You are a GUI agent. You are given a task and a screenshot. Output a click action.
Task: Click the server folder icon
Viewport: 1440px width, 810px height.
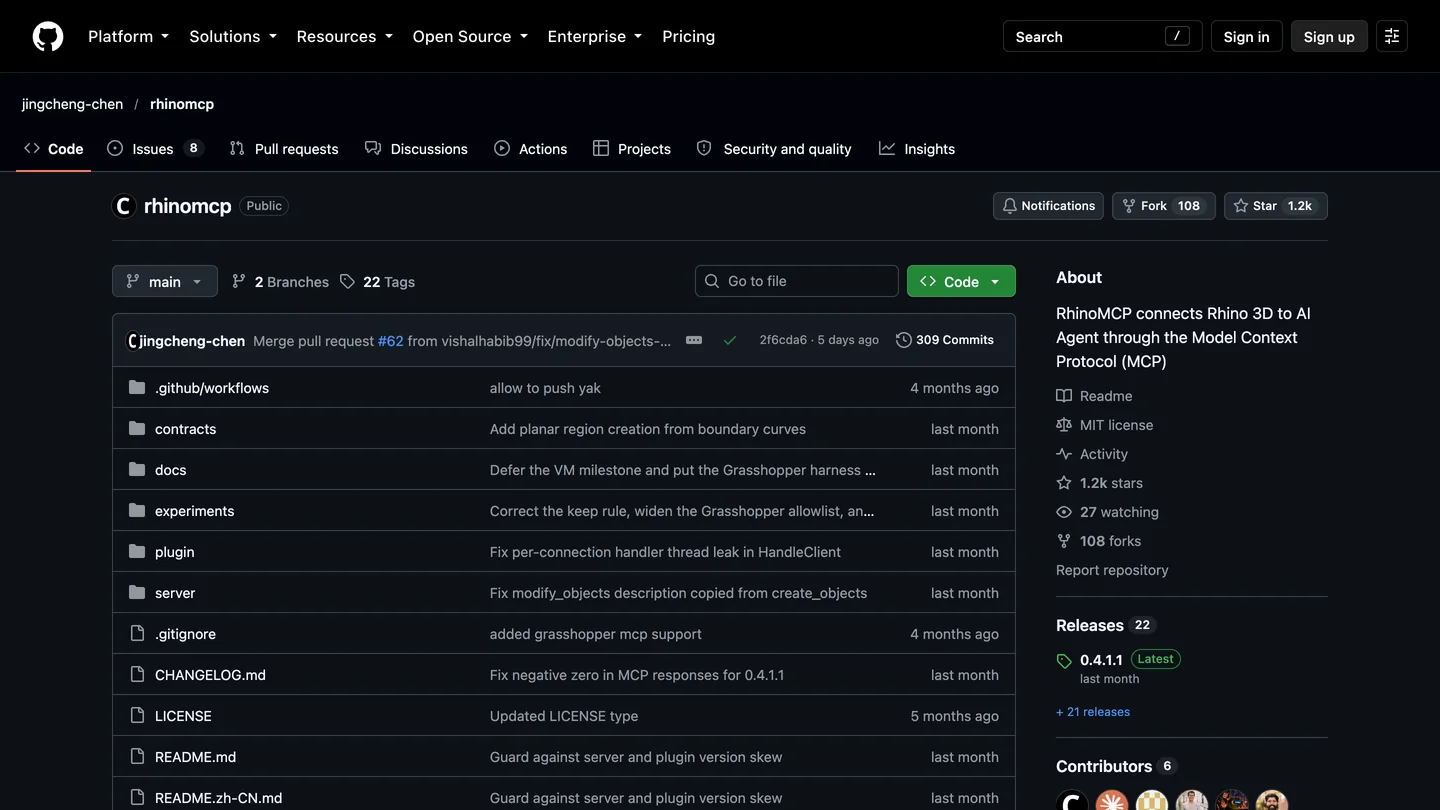pos(137,593)
